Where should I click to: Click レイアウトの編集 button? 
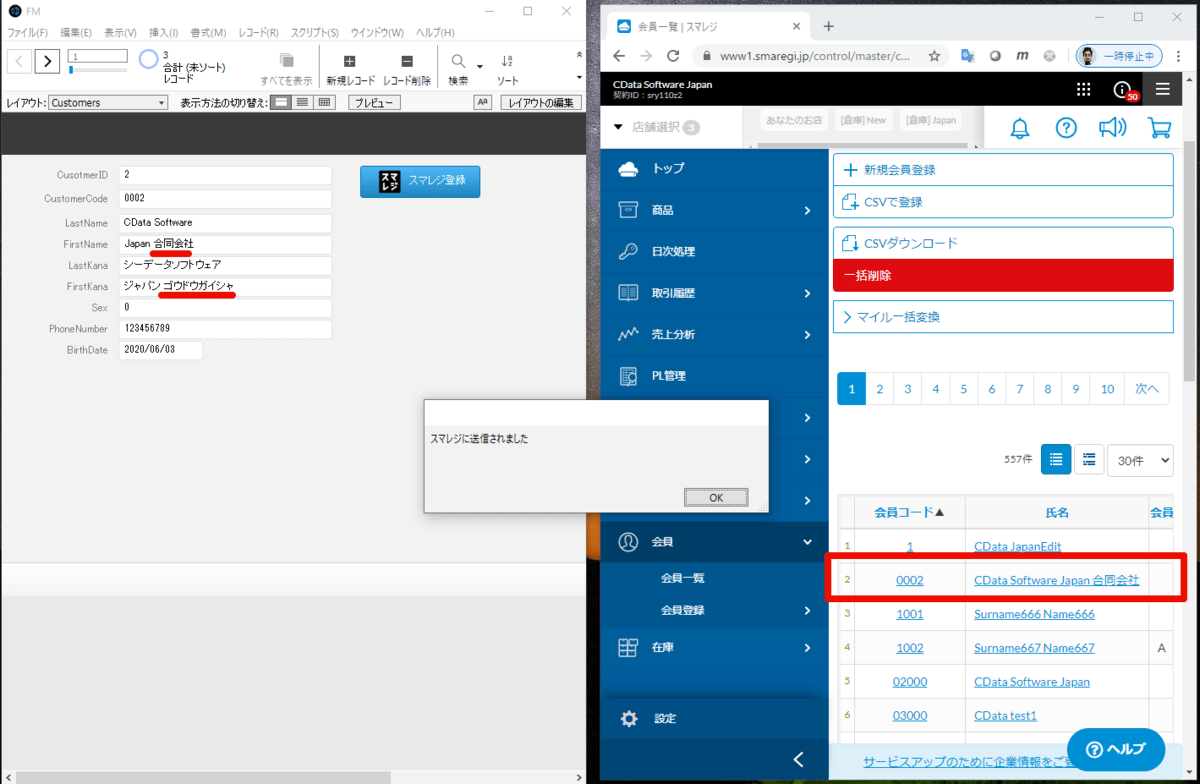(x=541, y=102)
